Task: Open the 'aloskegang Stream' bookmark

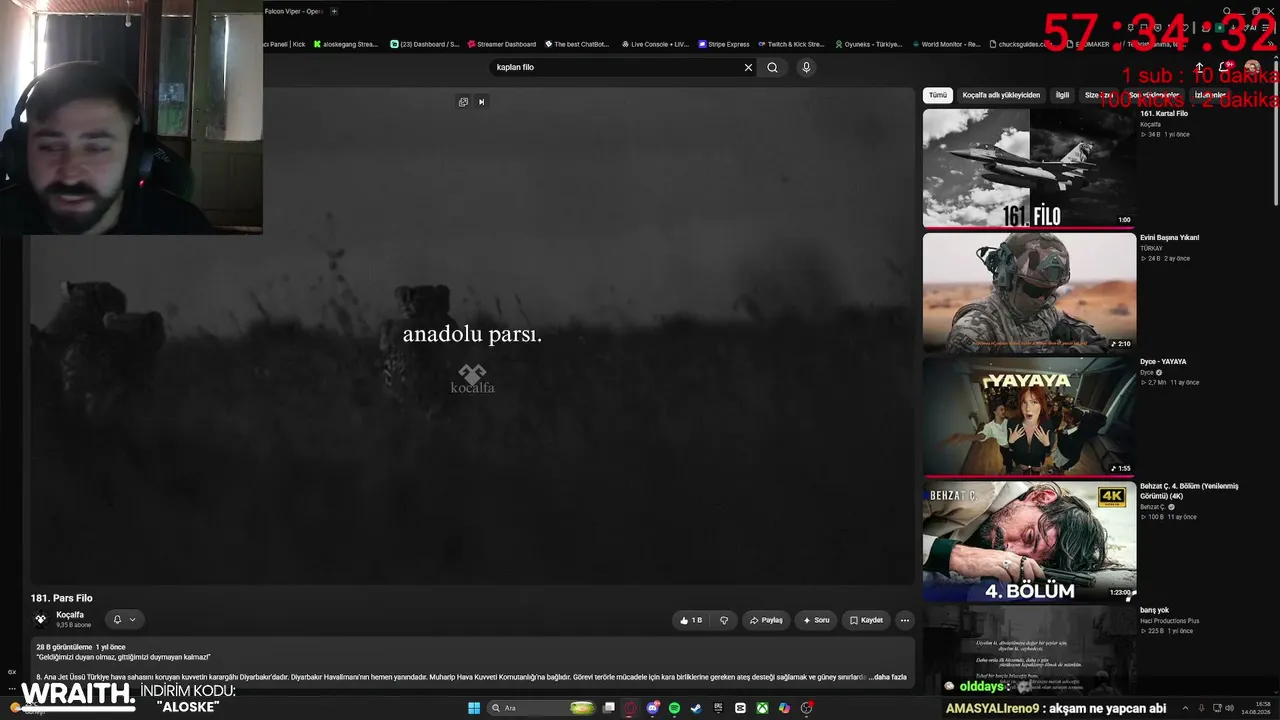Action: point(346,44)
